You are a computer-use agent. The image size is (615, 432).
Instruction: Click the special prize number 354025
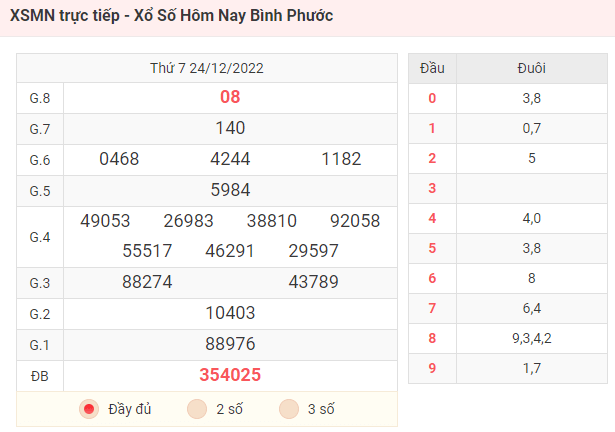(x=230, y=375)
